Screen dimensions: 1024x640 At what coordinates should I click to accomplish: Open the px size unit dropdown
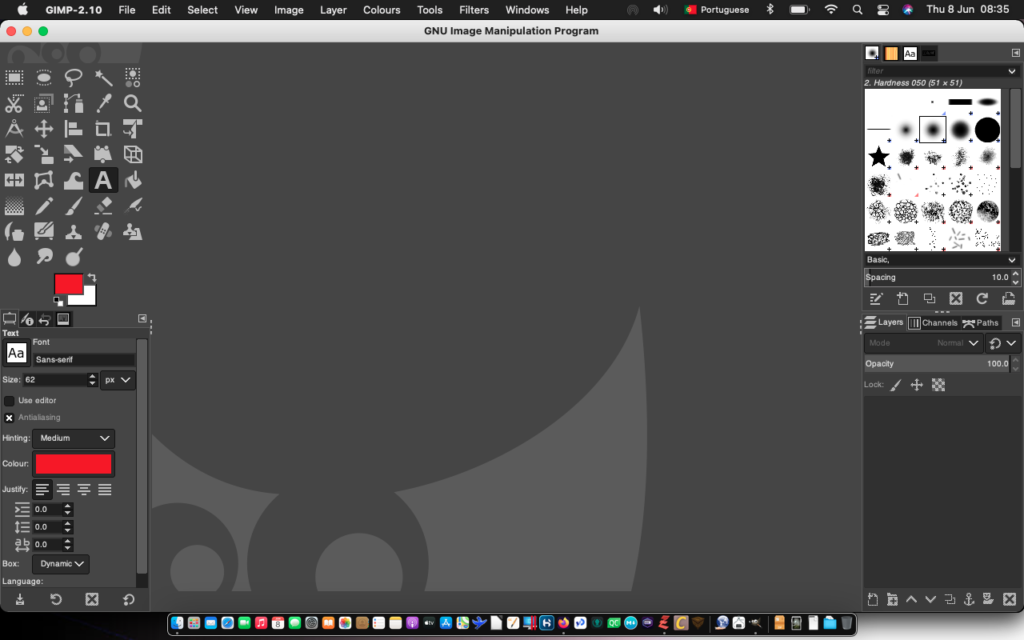click(x=119, y=380)
